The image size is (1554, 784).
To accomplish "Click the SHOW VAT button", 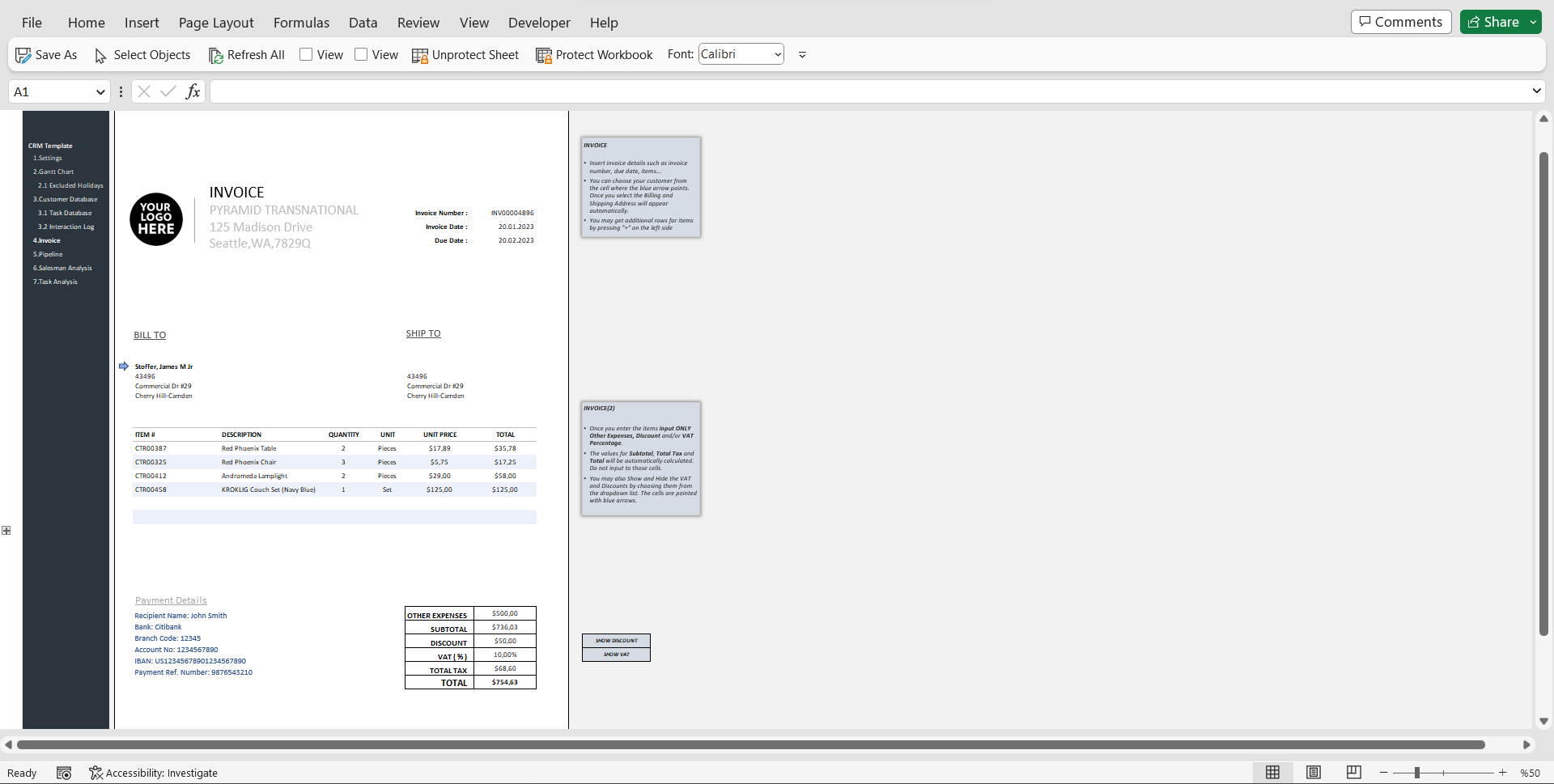I will click(x=616, y=655).
